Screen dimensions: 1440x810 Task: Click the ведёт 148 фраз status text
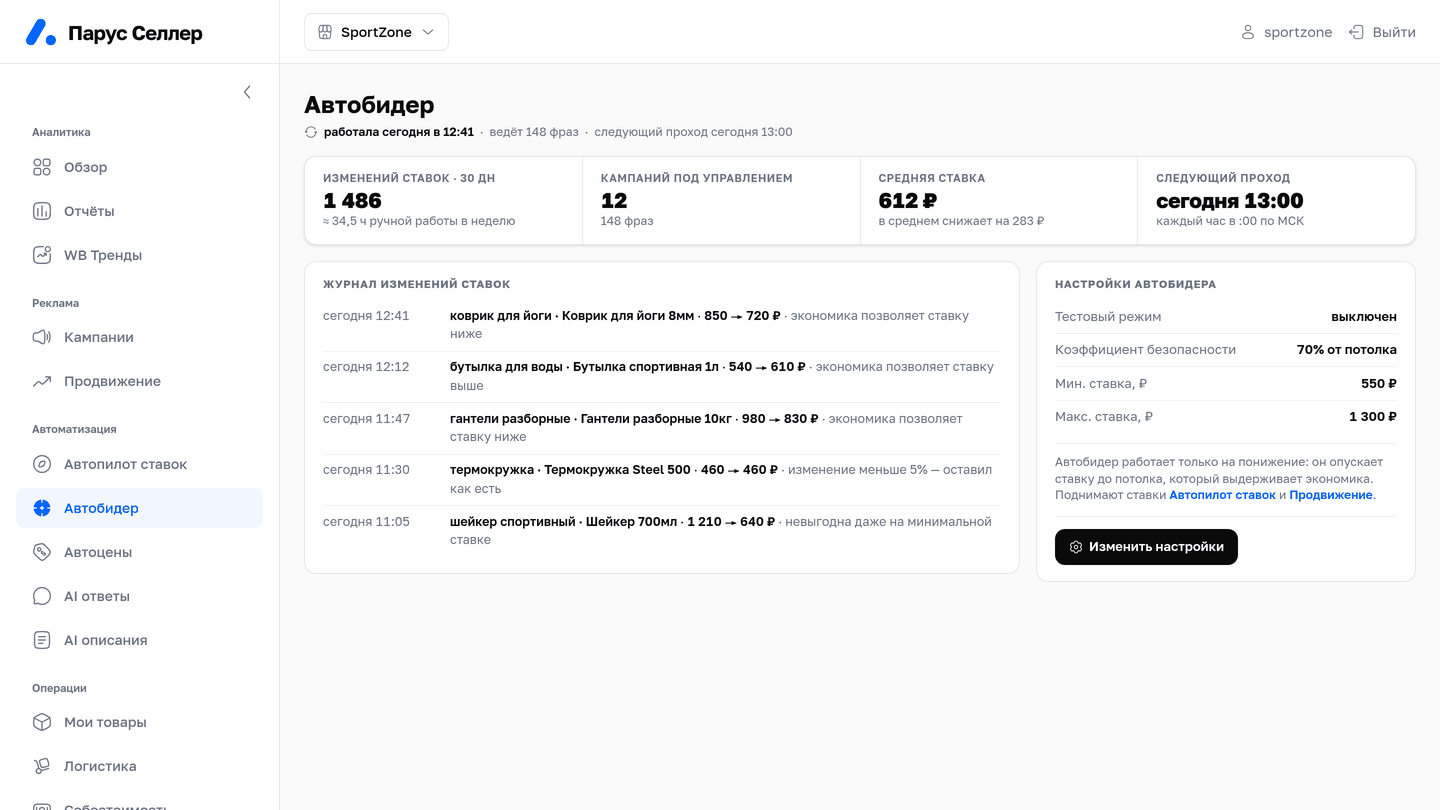(x=534, y=132)
